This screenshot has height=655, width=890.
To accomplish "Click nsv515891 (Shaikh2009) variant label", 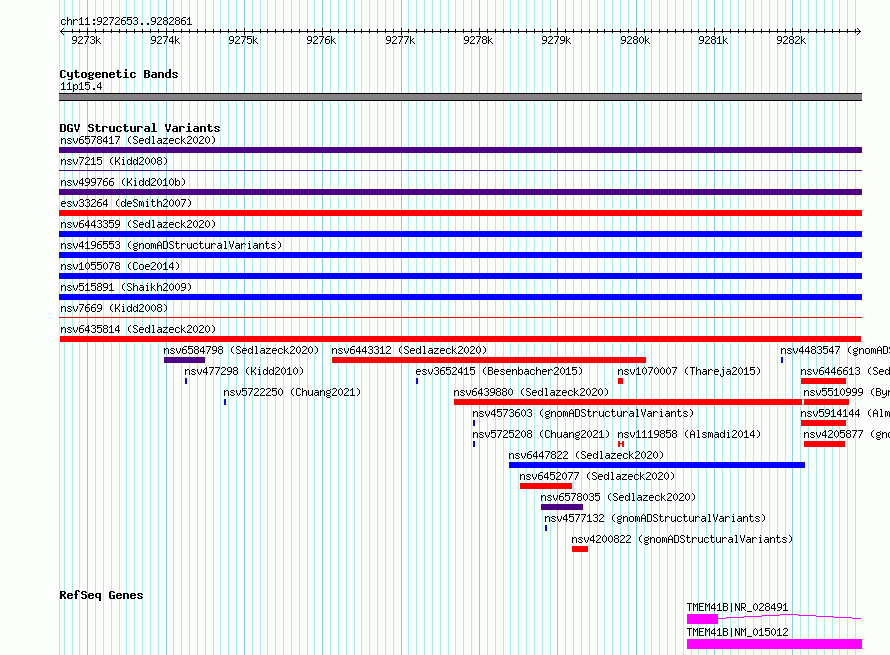I will point(126,287).
